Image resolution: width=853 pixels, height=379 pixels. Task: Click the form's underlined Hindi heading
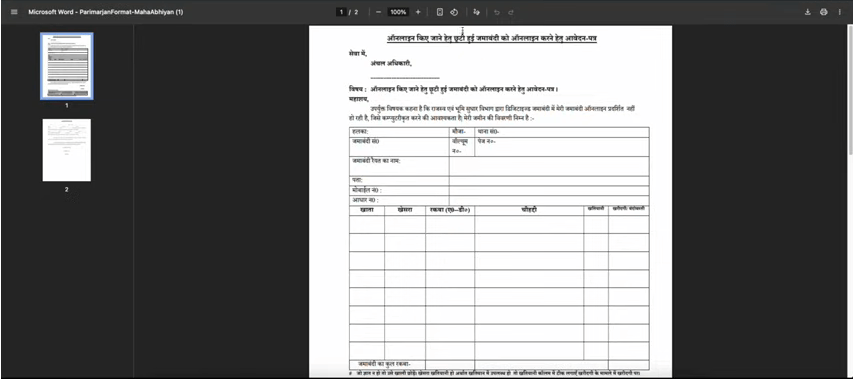point(492,38)
